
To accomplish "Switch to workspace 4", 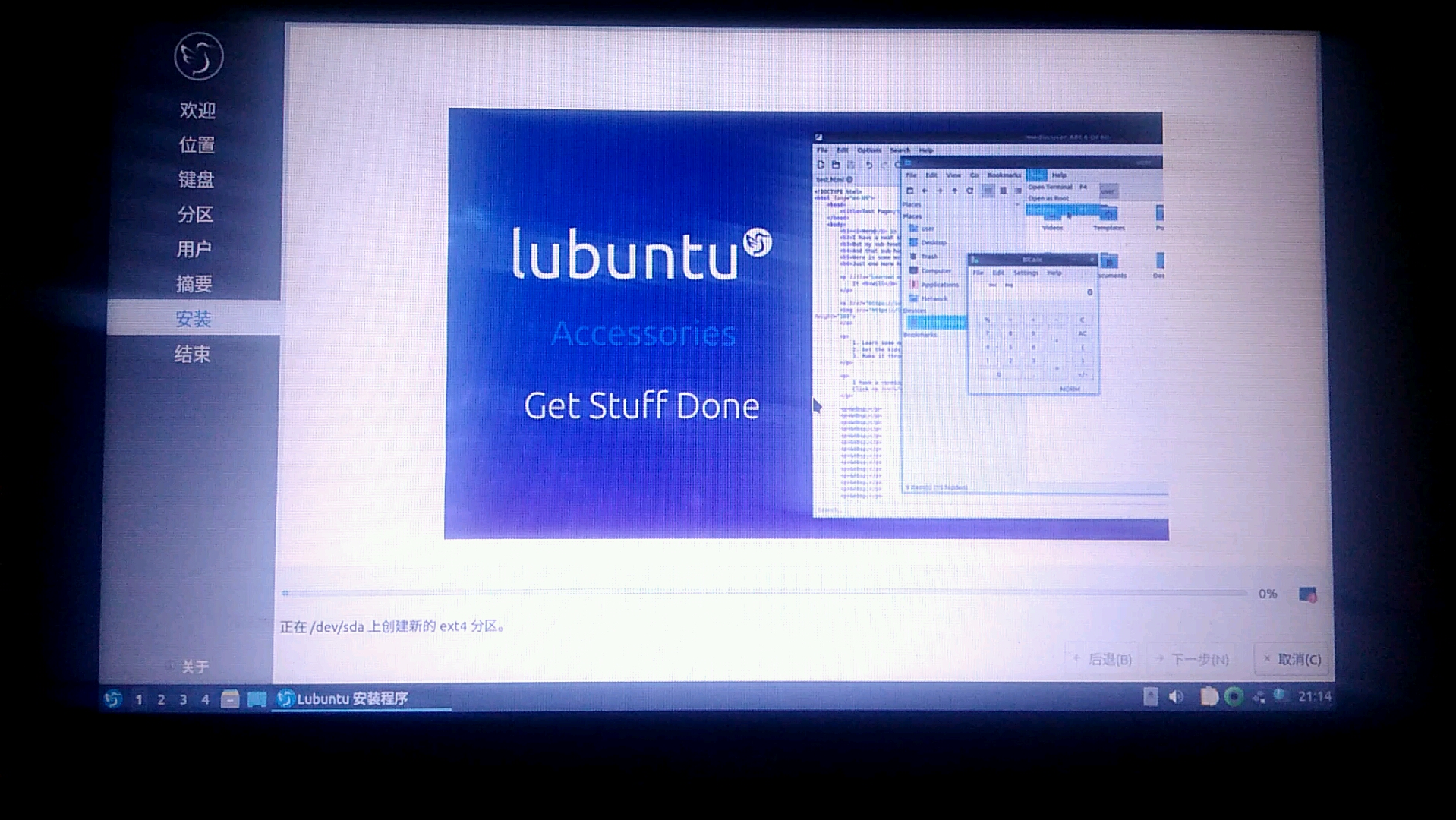I will (x=205, y=699).
